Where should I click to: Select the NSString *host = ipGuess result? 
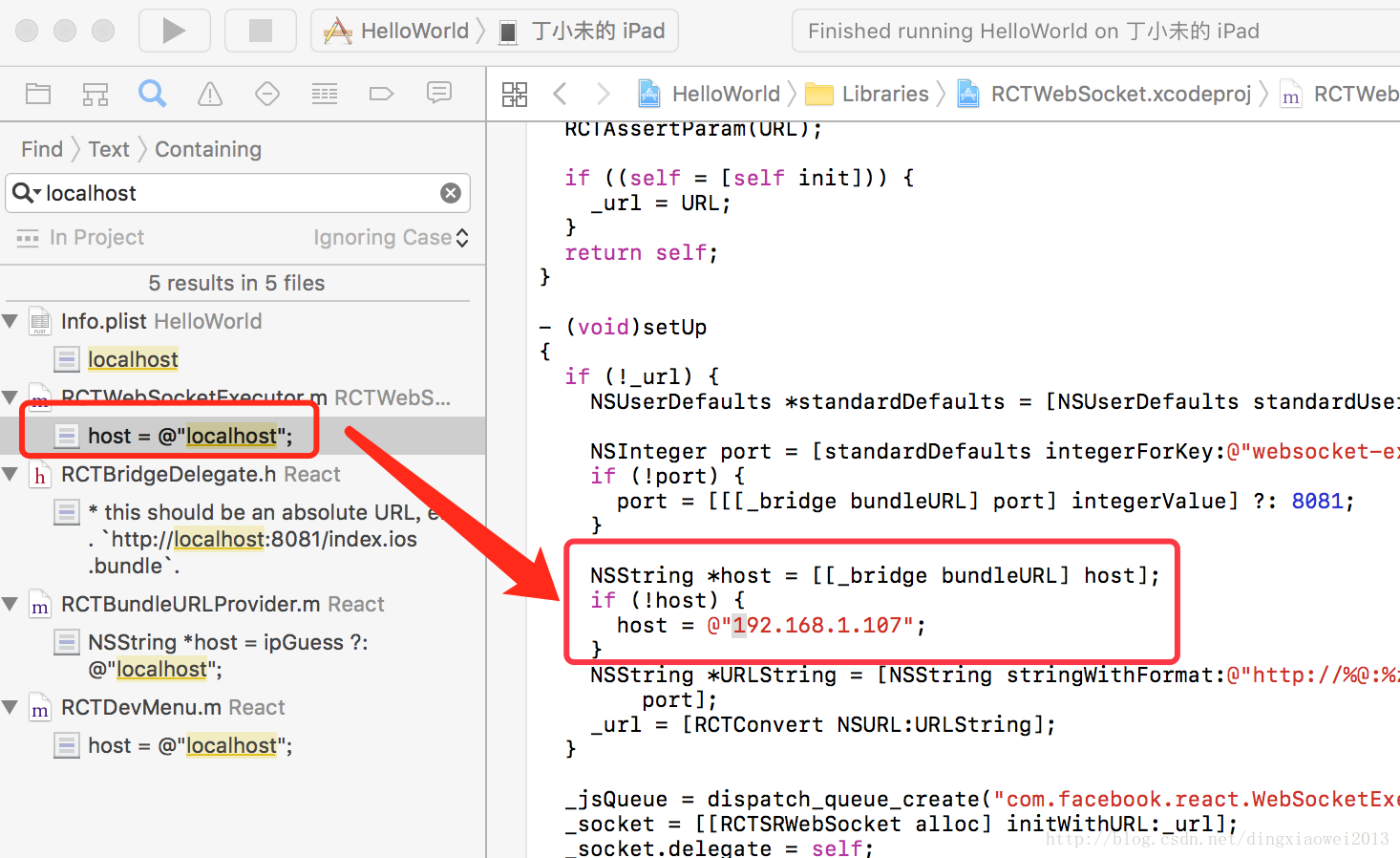pyautogui.click(x=228, y=655)
